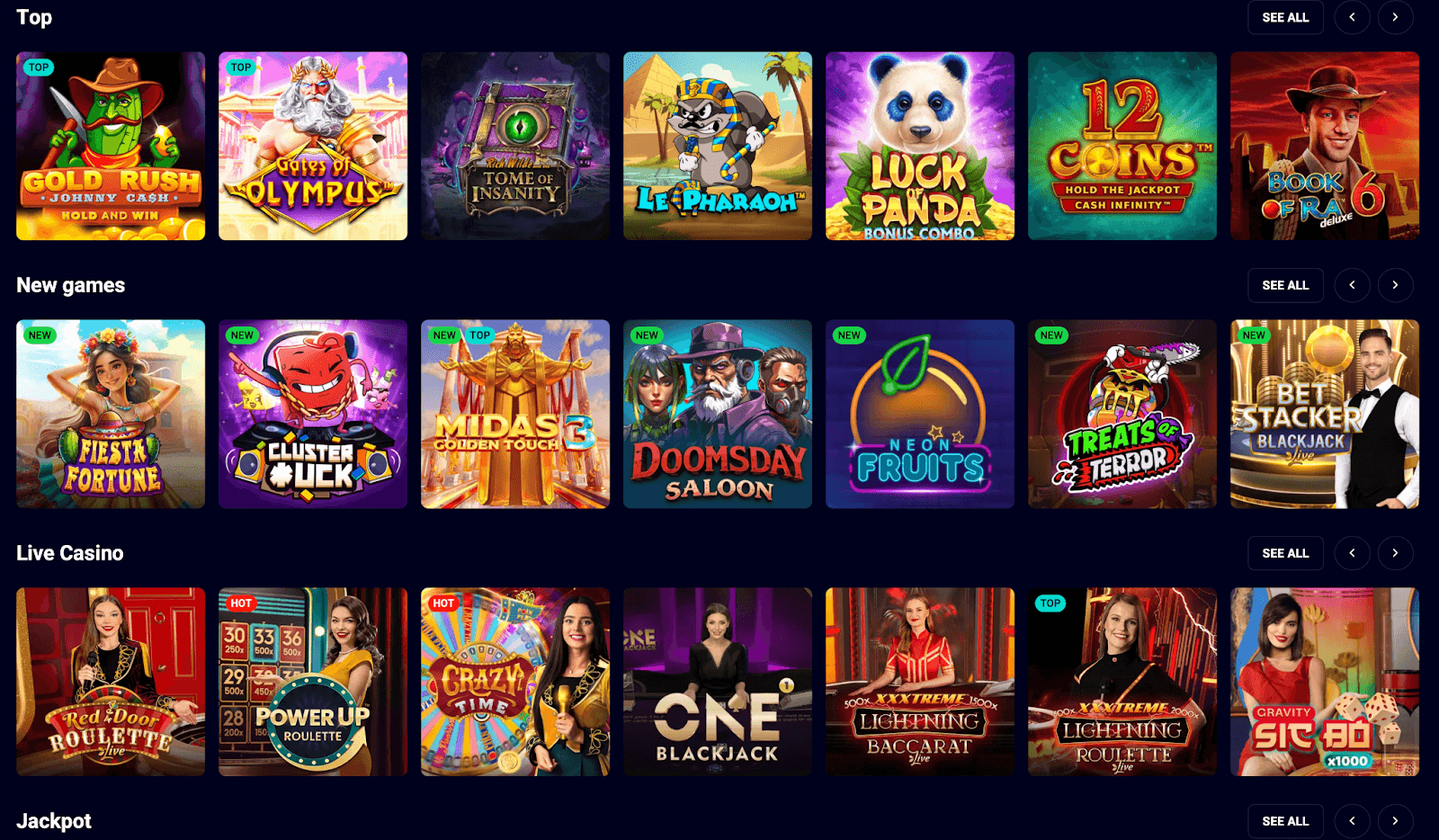
Task: Select the Book of Ra 6 game
Action: pyautogui.click(x=1325, y=146)
